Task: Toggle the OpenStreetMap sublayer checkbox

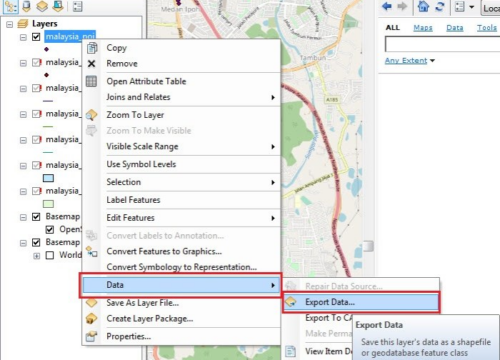Action: pyautogui.click(x=50, y=229)
